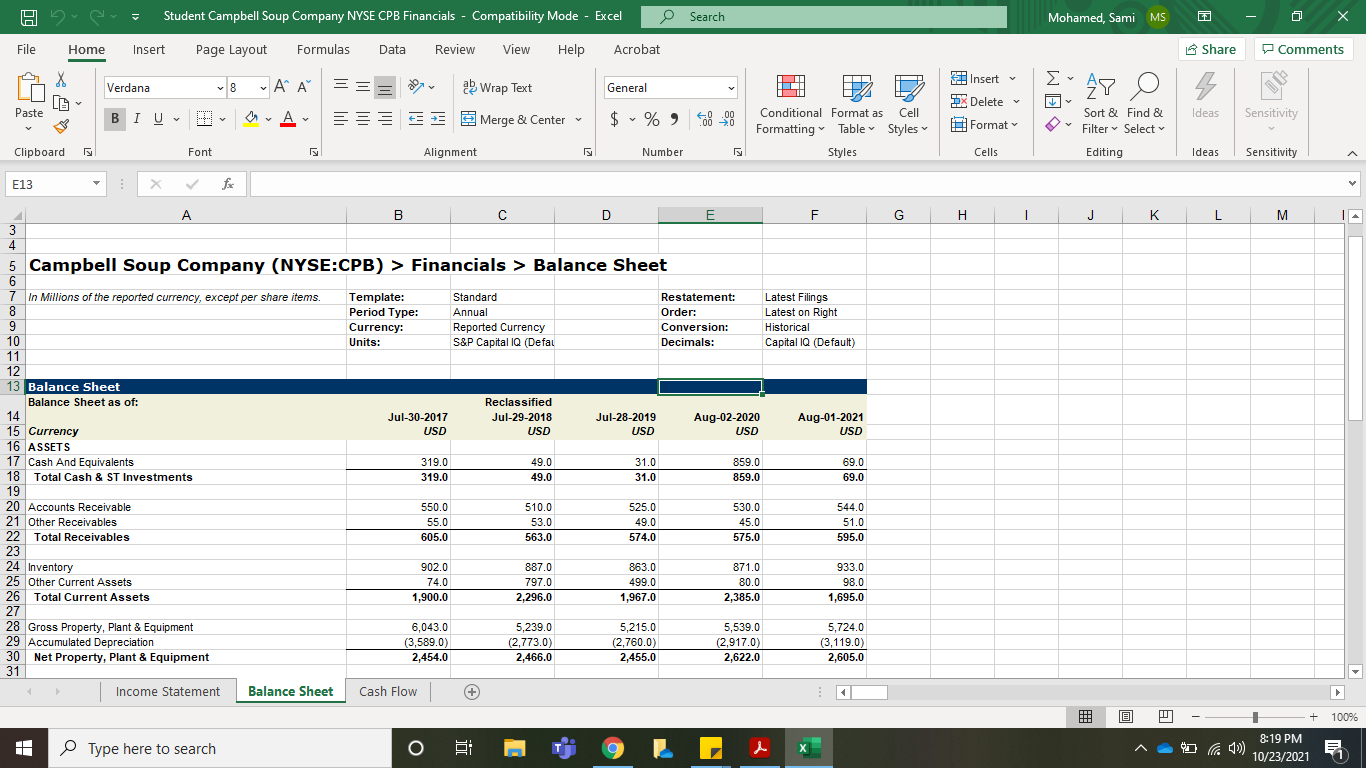Click the Name Box showing E13
The width and height of the screenshot is (1366, 768).
click(50, 184)
